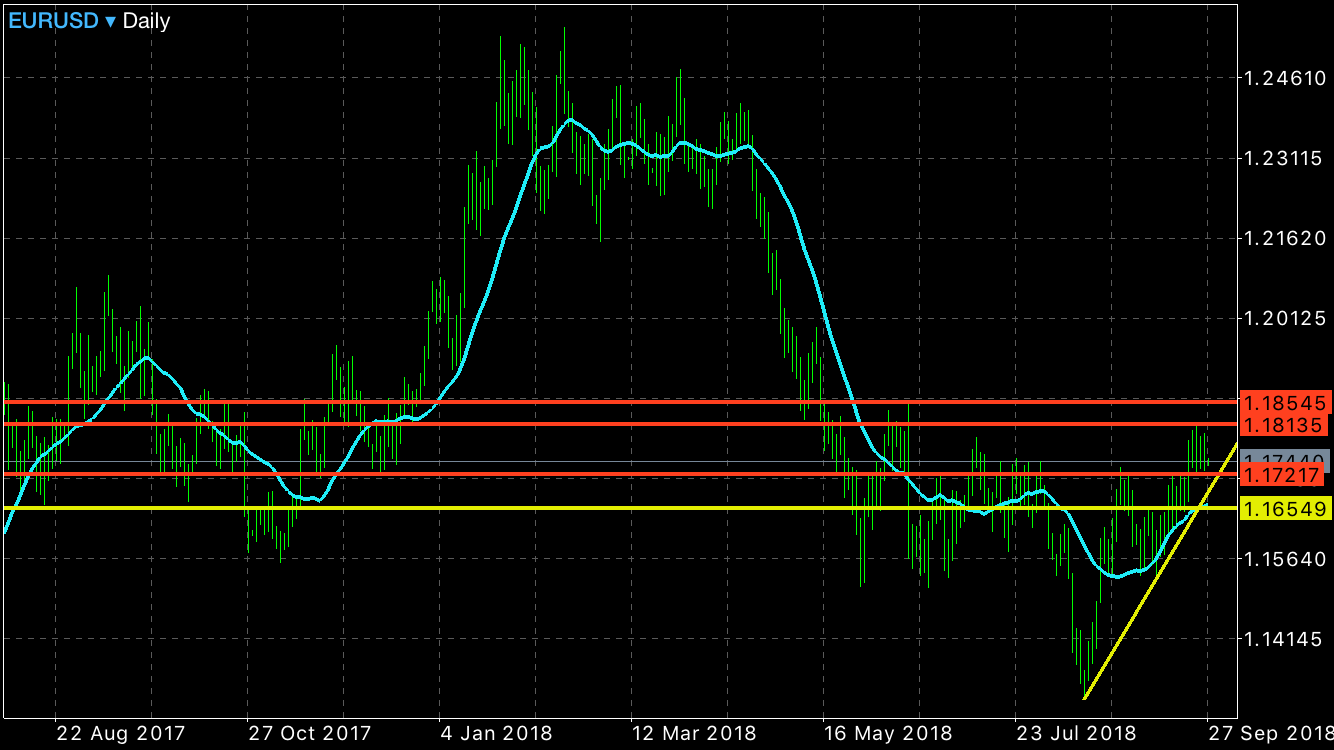This screenshot has height=750, width=1334.
Task: Click the 4 Jan 2018 date label
Action: coord(497,733)
